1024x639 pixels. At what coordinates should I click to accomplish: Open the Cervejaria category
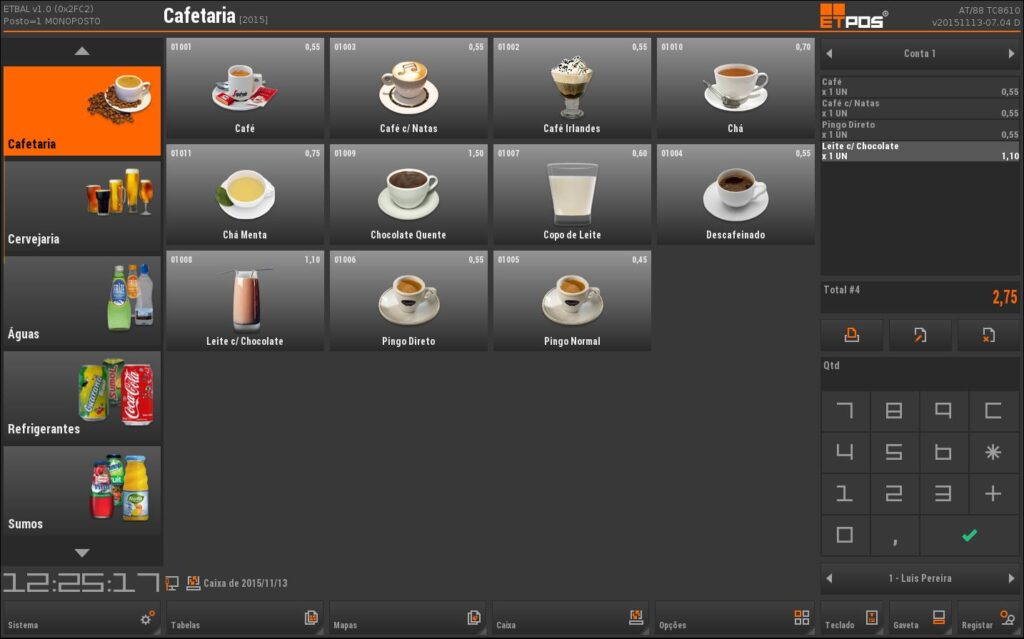click(82, 207)
